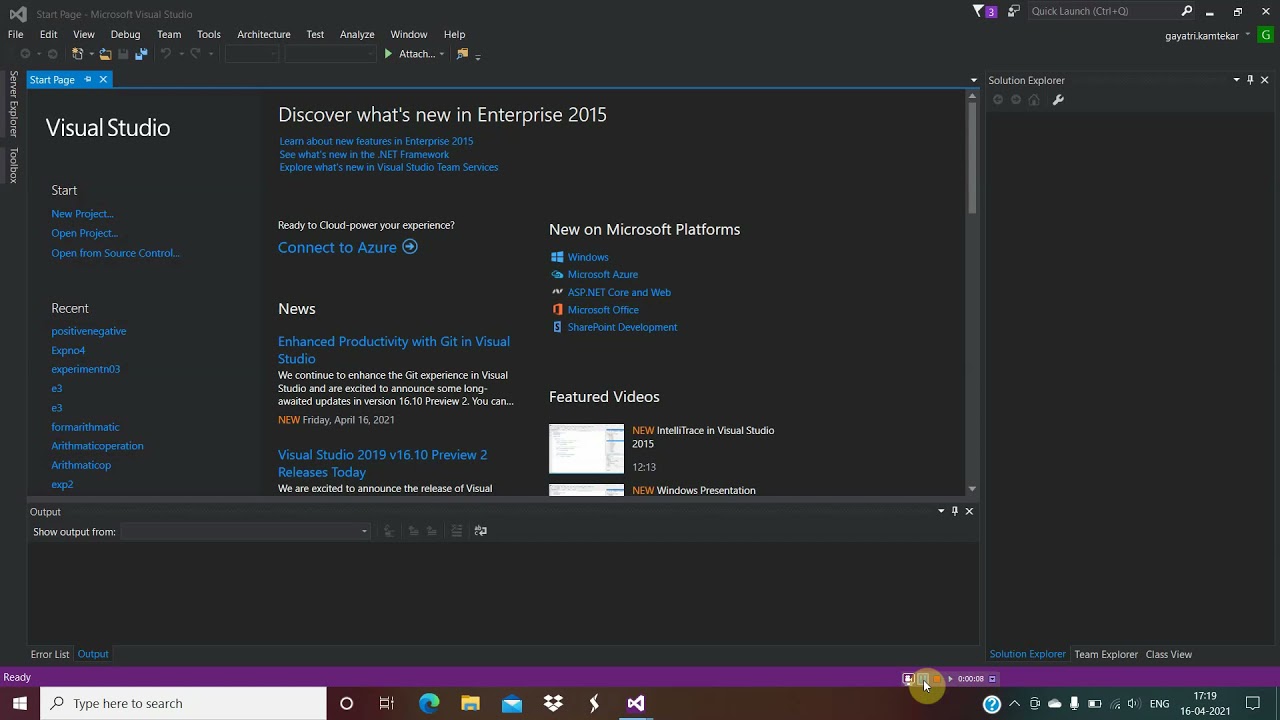Open the Server Explorer side tab

click(13, 103)
